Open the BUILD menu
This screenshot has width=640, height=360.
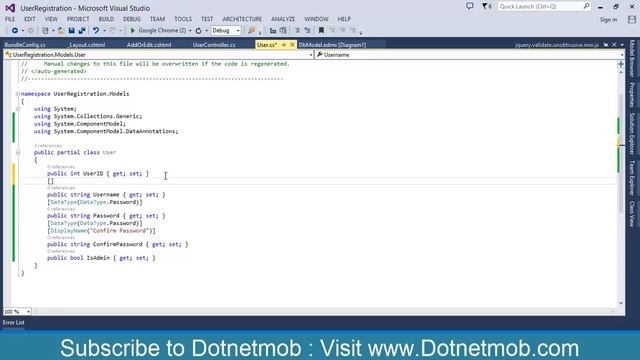(106, 19)
